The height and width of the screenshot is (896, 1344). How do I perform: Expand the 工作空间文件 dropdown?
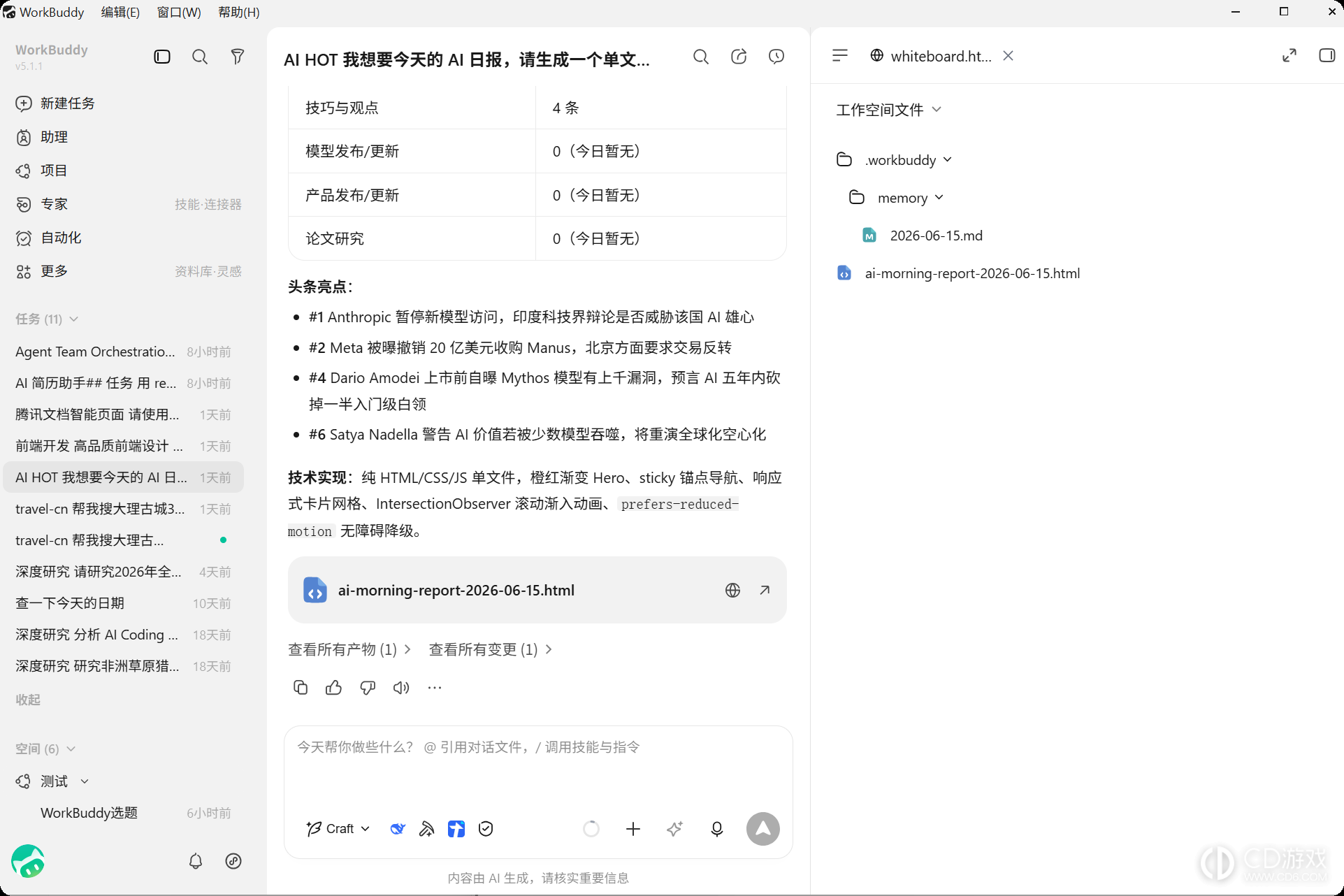coord(888,110)
